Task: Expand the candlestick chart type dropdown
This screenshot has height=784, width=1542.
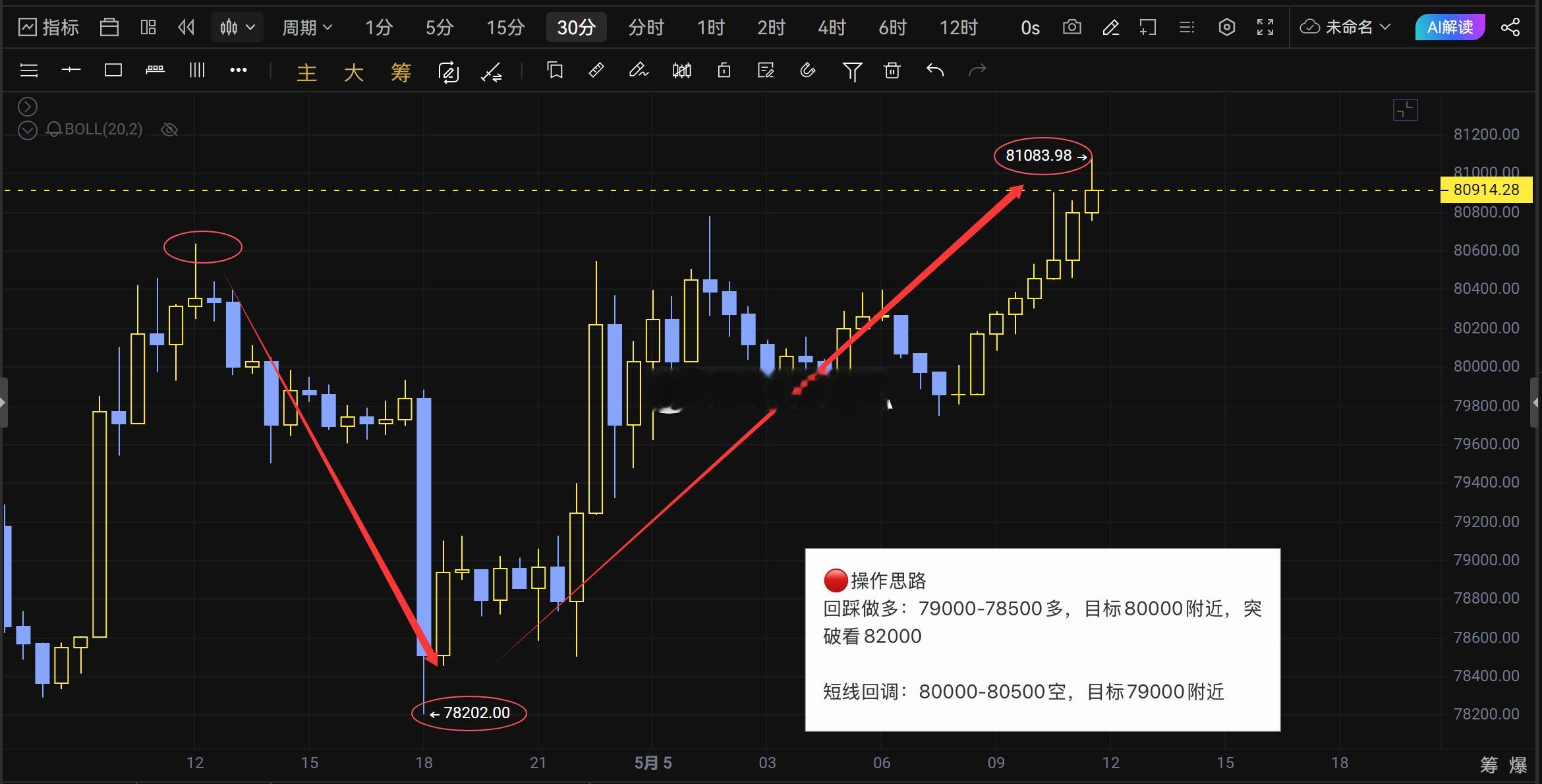Action: pos(237,27)
